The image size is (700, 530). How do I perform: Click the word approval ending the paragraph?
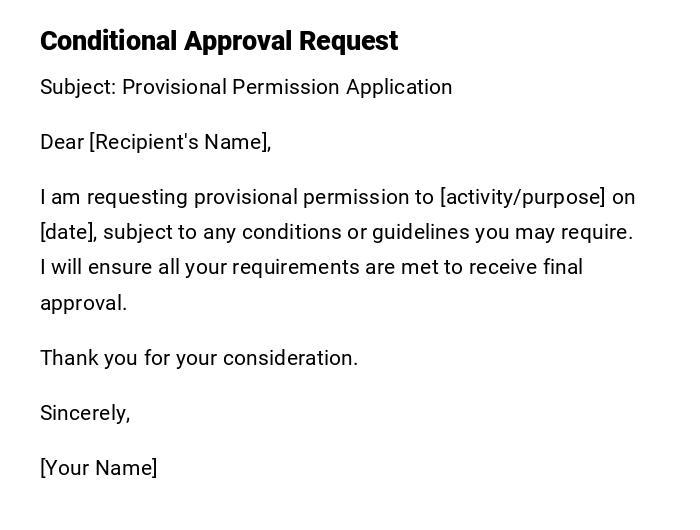coord(82,303)
